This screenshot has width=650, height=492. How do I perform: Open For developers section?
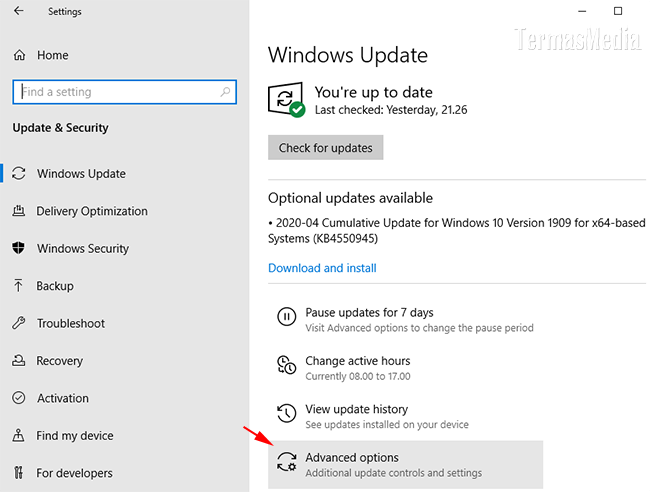coord(74,473)
